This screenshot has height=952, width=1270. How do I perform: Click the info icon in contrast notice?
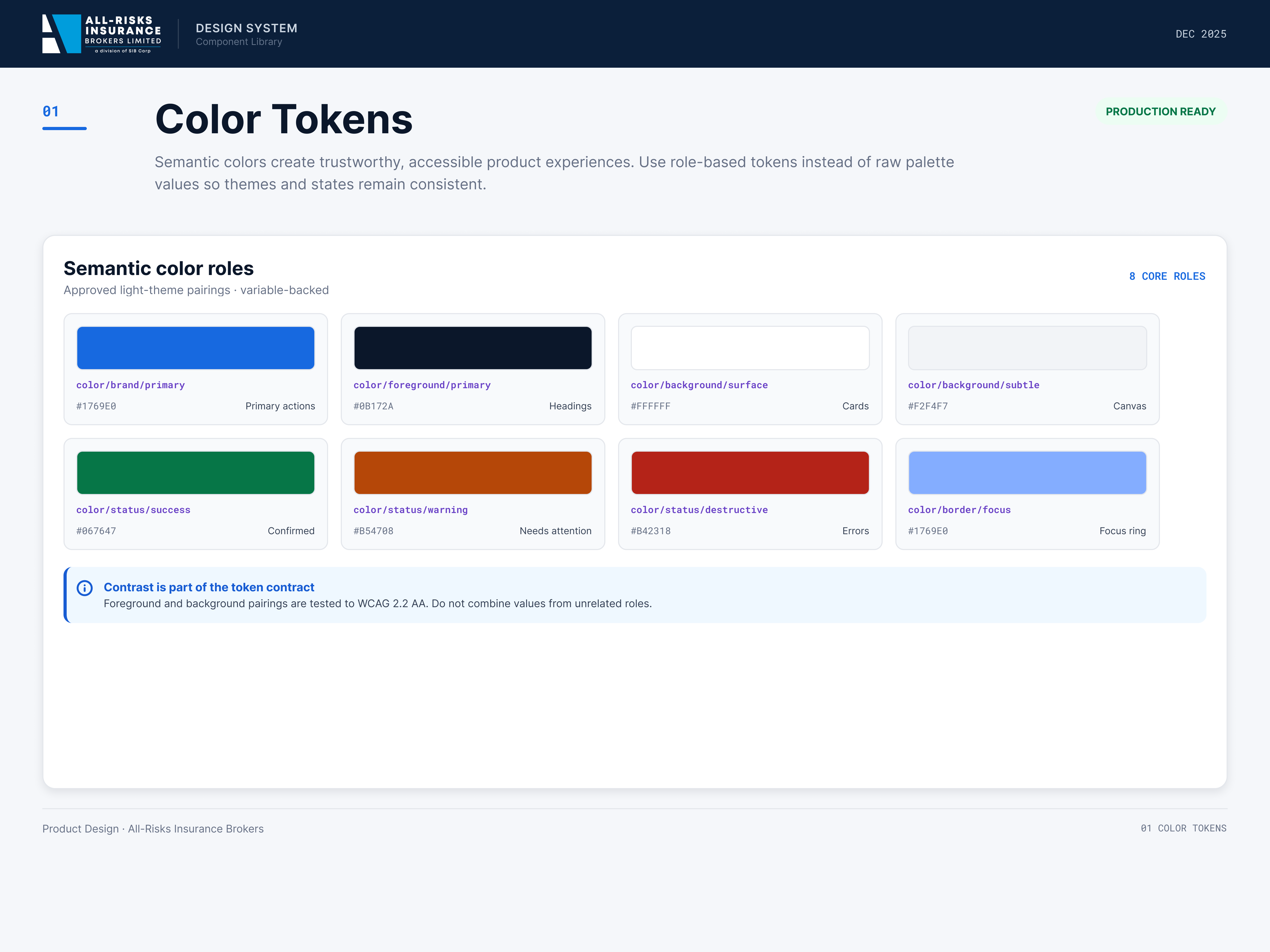[84, 588]
